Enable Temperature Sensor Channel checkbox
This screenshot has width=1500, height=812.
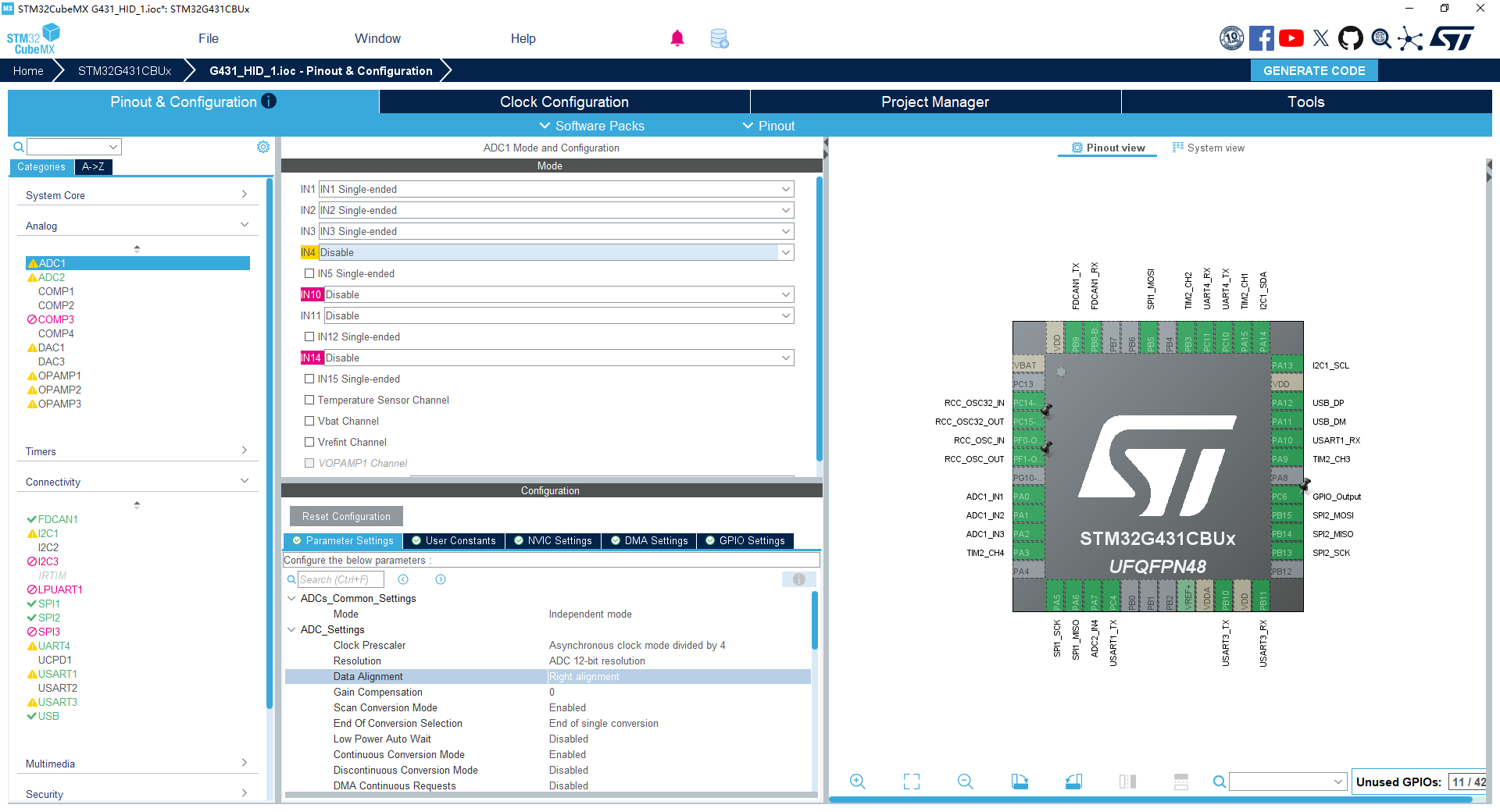click(309, 400)
